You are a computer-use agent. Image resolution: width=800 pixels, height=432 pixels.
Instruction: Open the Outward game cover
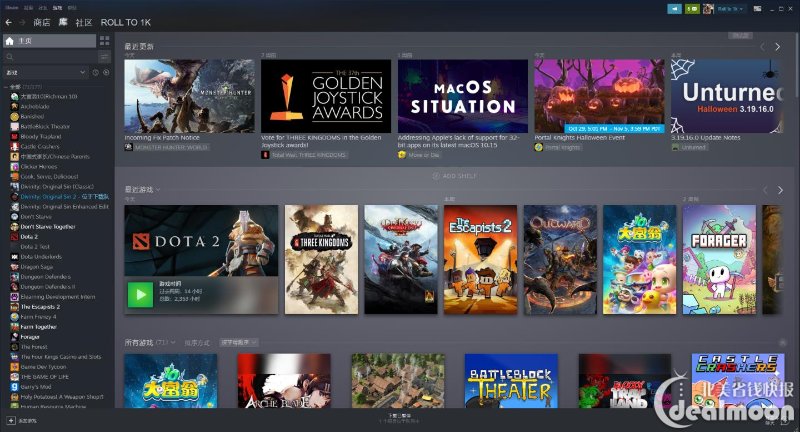[560, 260]
